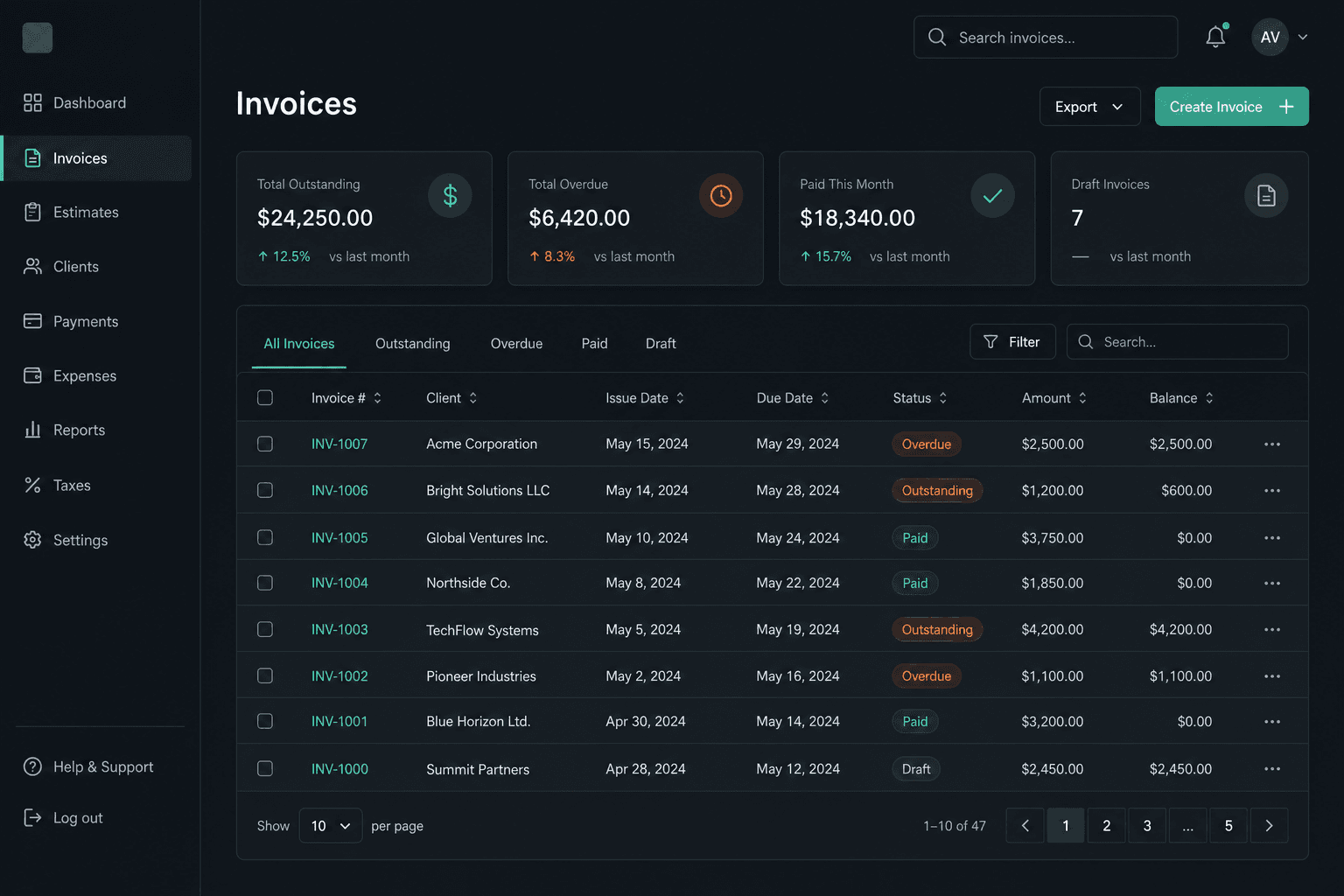Open the notifications bell
This screenshot has height=896, width=1344.
[x=1215, y=37]
